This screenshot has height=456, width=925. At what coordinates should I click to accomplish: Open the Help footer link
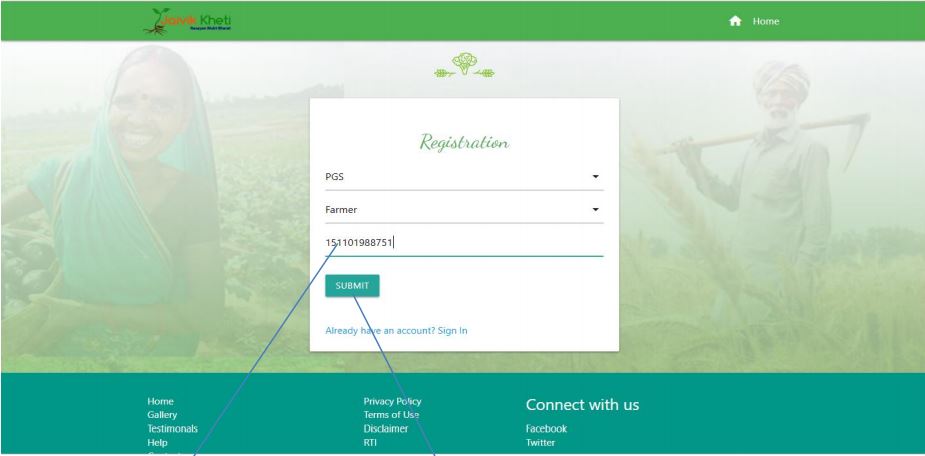click(x=158, y=442)
